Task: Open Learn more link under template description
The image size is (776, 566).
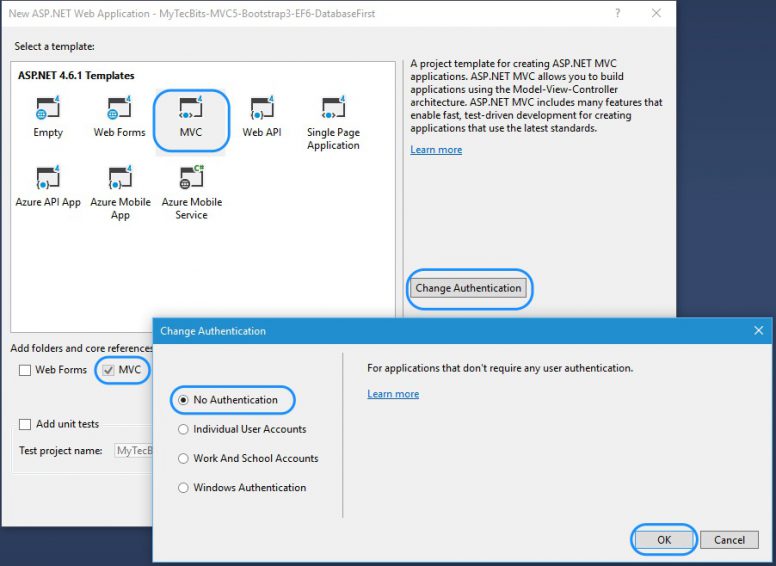Action: tap(436, 149)
